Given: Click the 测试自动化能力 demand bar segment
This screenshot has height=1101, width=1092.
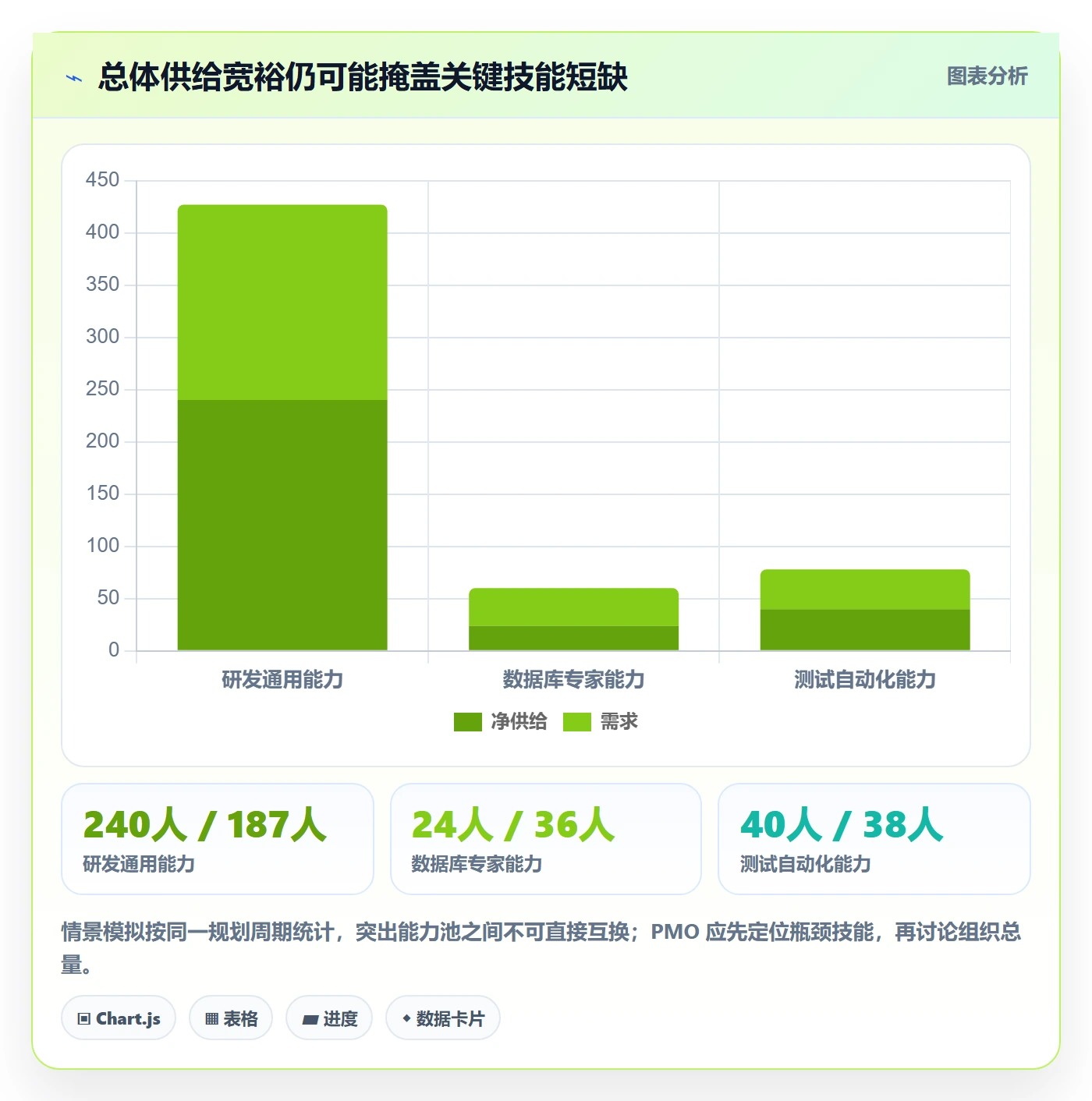Looking at the screenshot, I should 865,589.
